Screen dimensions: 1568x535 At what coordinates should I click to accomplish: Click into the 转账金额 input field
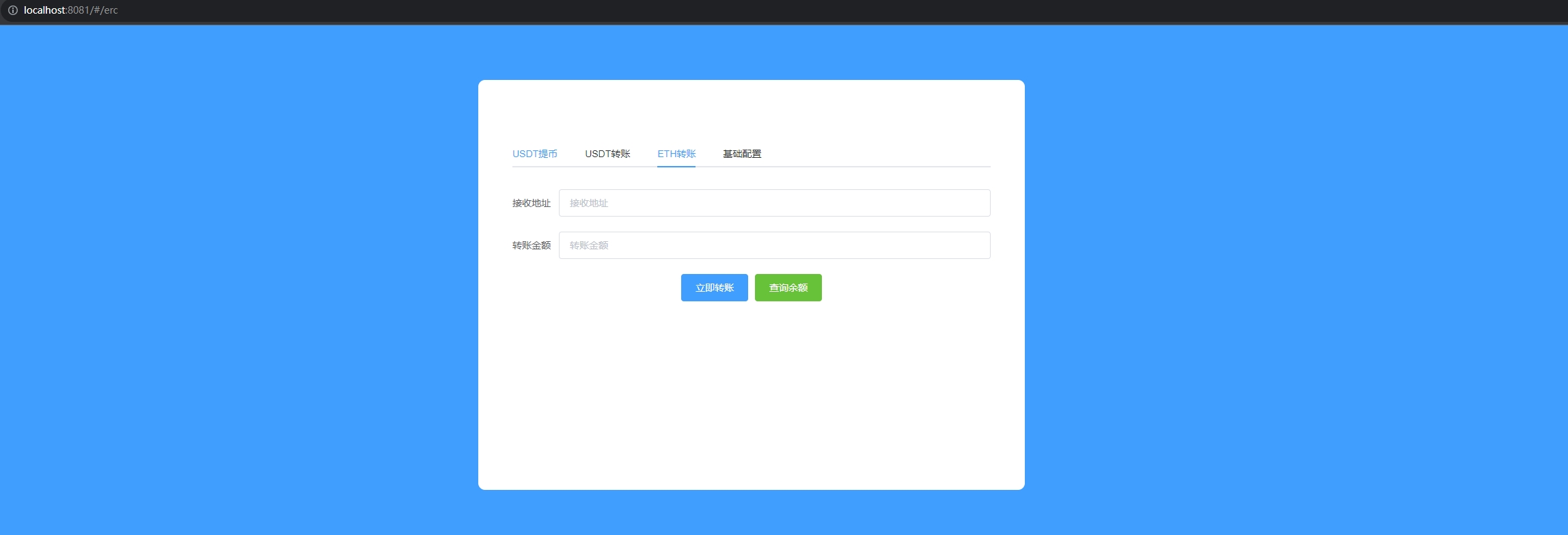[x=774, y=245]
